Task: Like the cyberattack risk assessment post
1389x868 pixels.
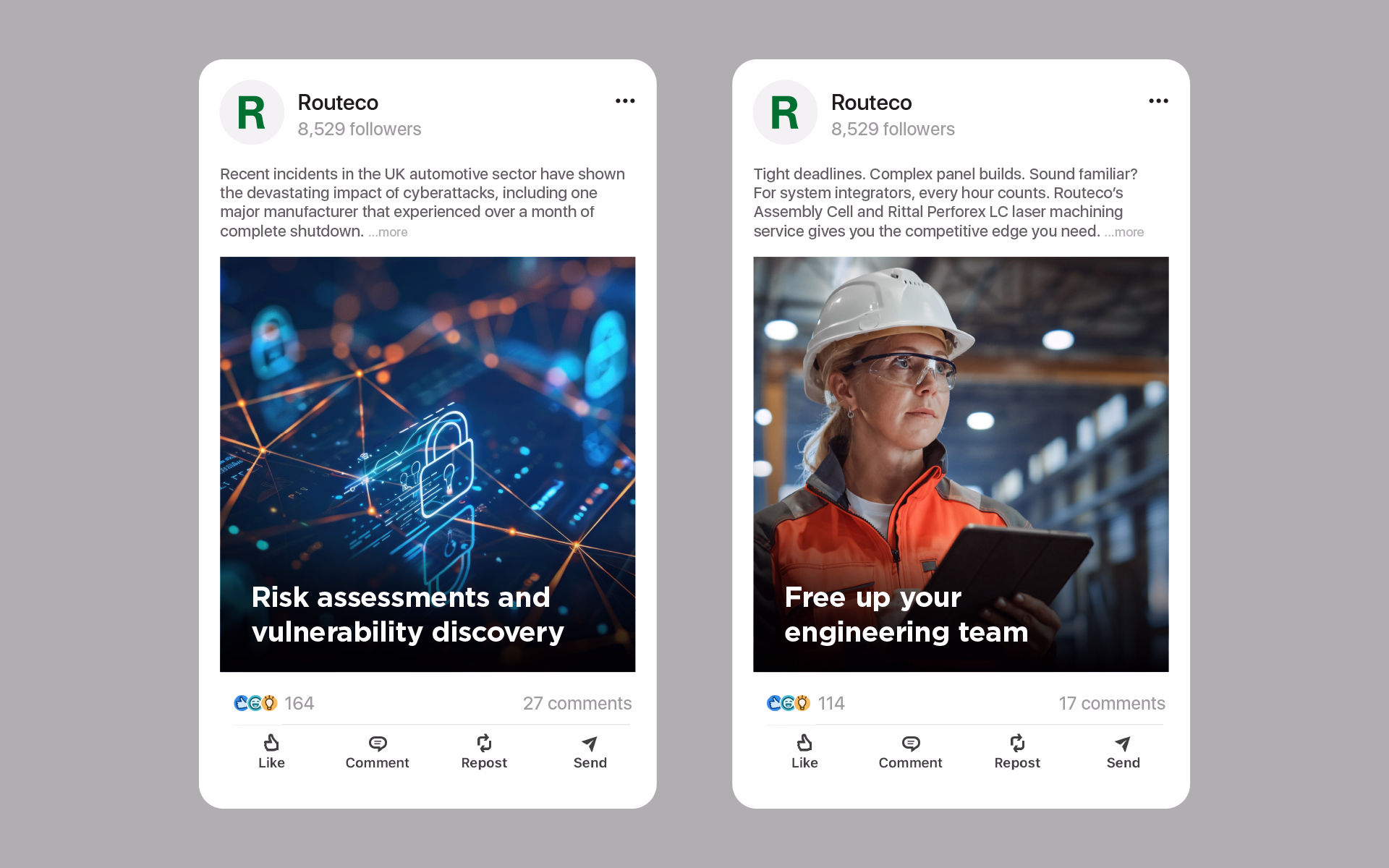Action: click(271, 752)
